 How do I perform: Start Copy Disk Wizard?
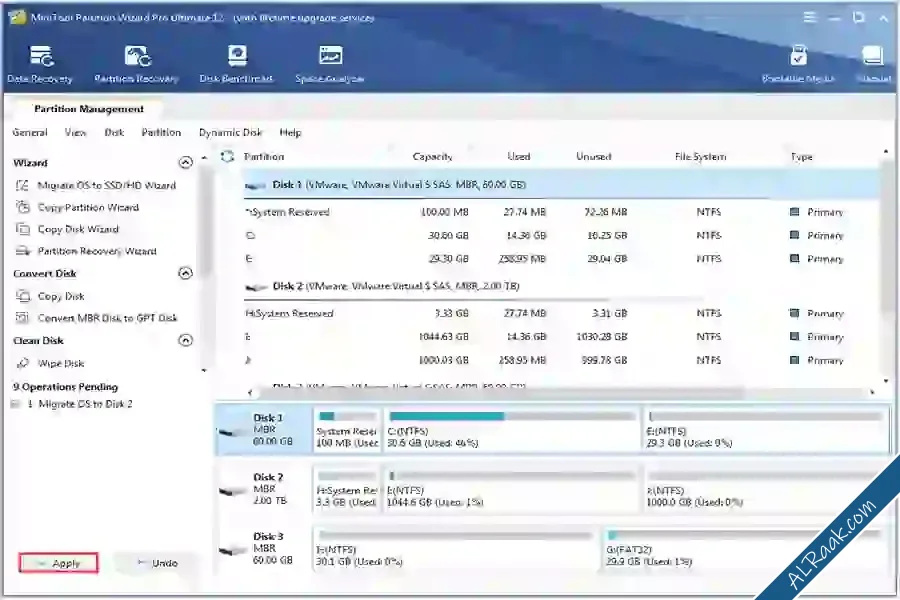click(67, 229)
